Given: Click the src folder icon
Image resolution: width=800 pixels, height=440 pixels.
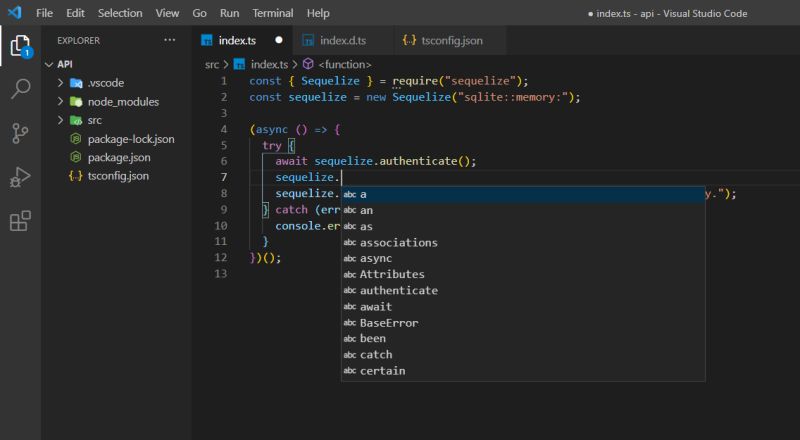Looking at the screenshot, I should tap(76, 120).
